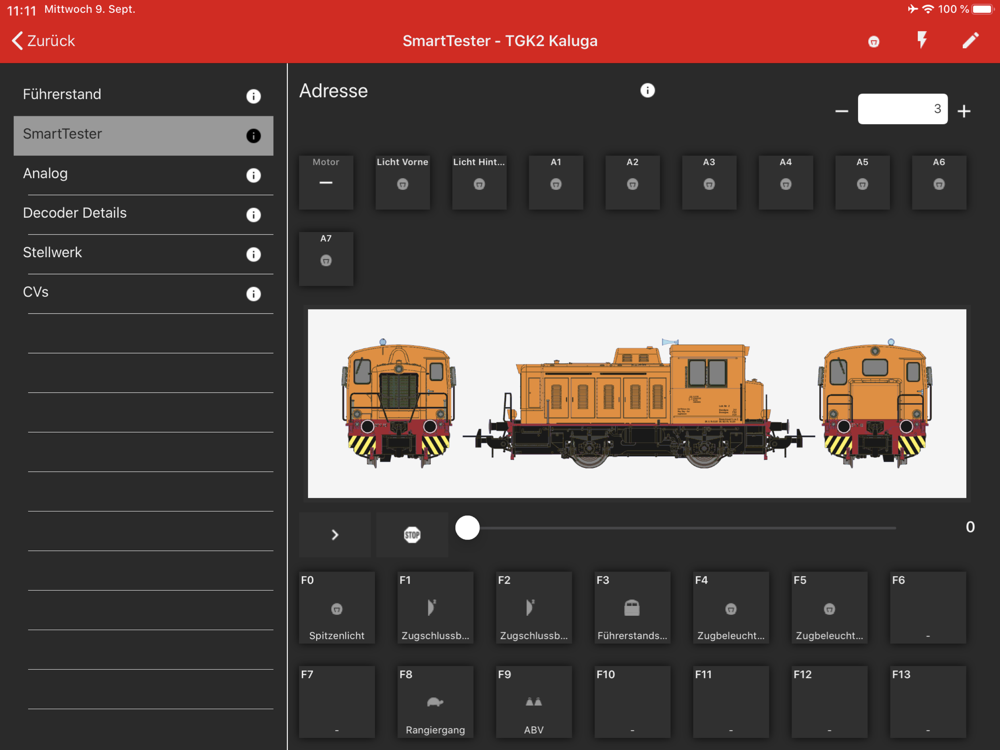Activate F0 Spitzenlicht function
The image size is (1000, 750).
[337, 608]
